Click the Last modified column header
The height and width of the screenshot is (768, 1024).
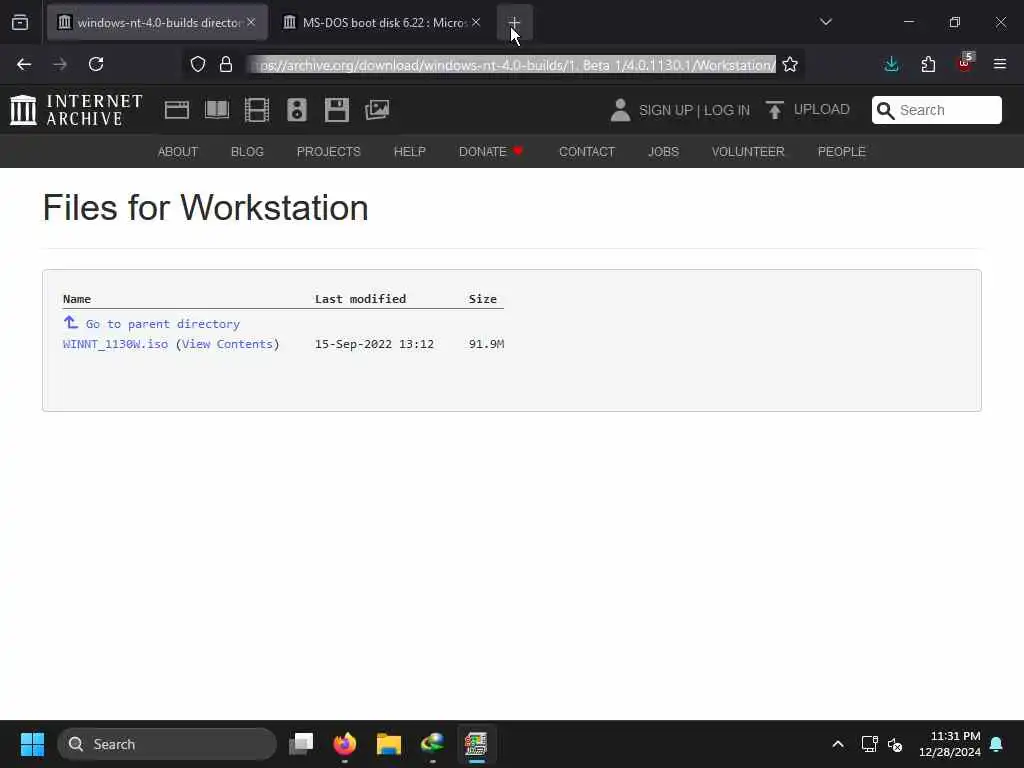point(360,299)
